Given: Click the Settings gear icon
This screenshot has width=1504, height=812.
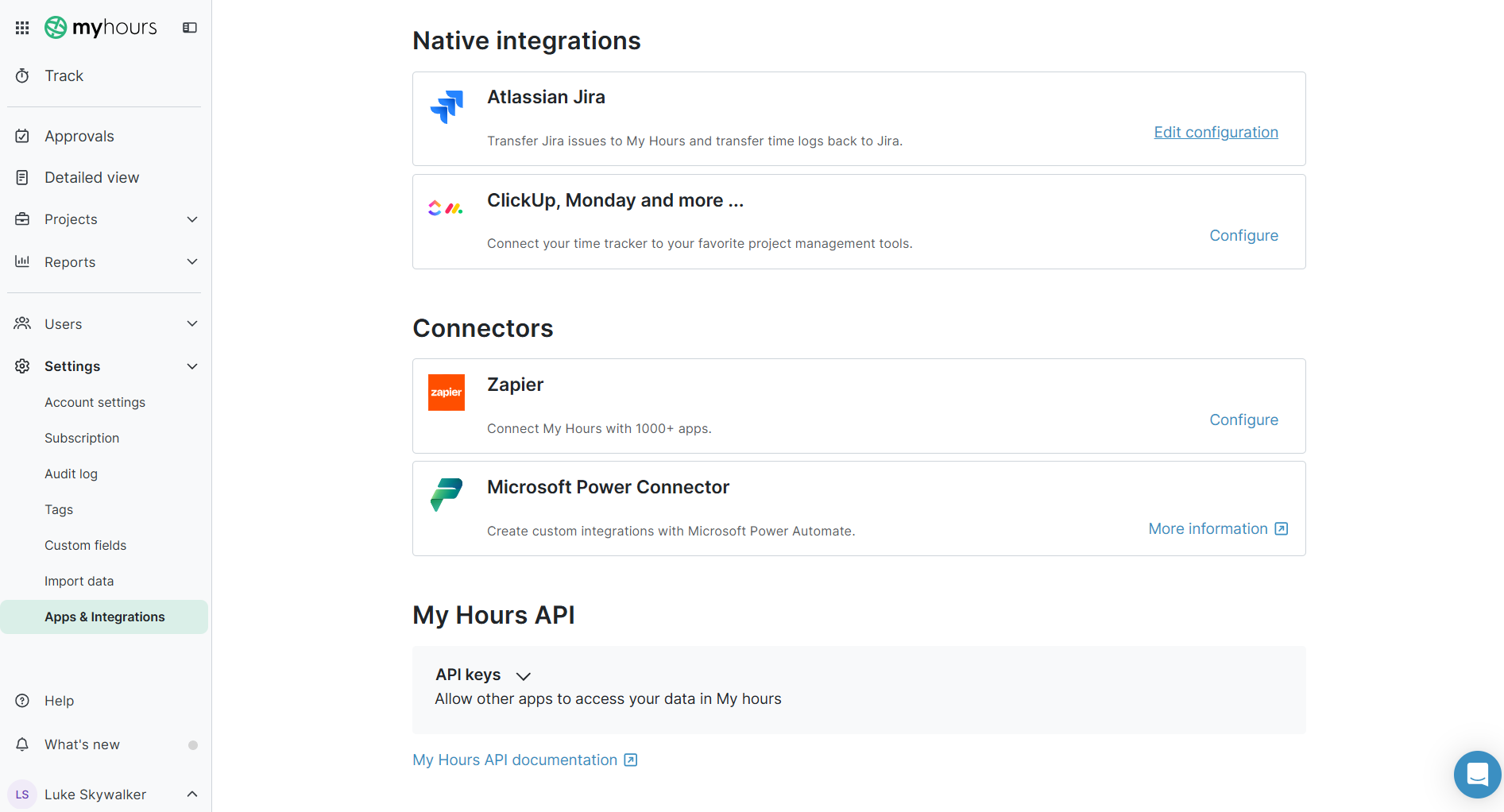Looking at the screenshot, I should (x=22, y=366).
